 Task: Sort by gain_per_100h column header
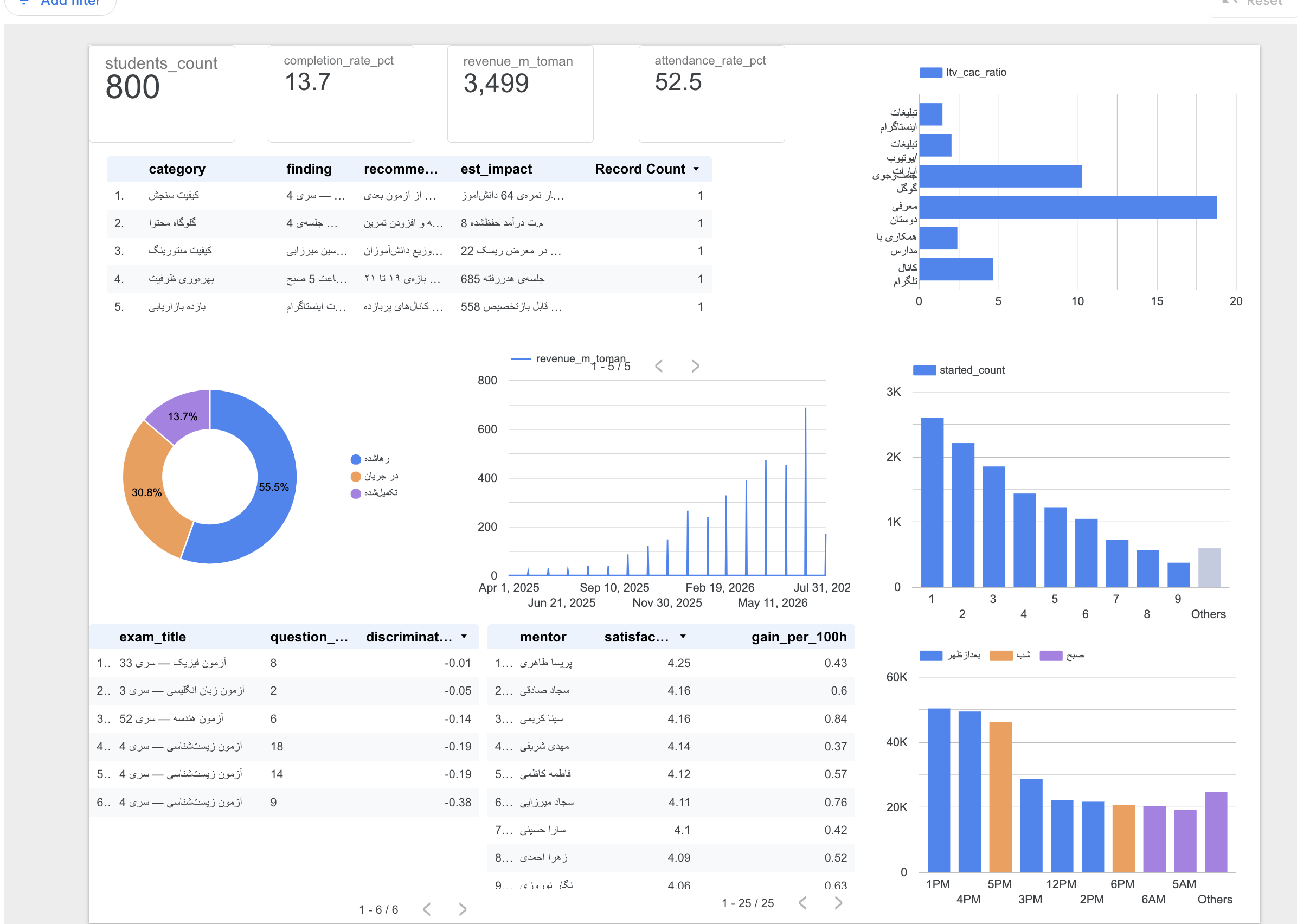click(x=799, y=637)
